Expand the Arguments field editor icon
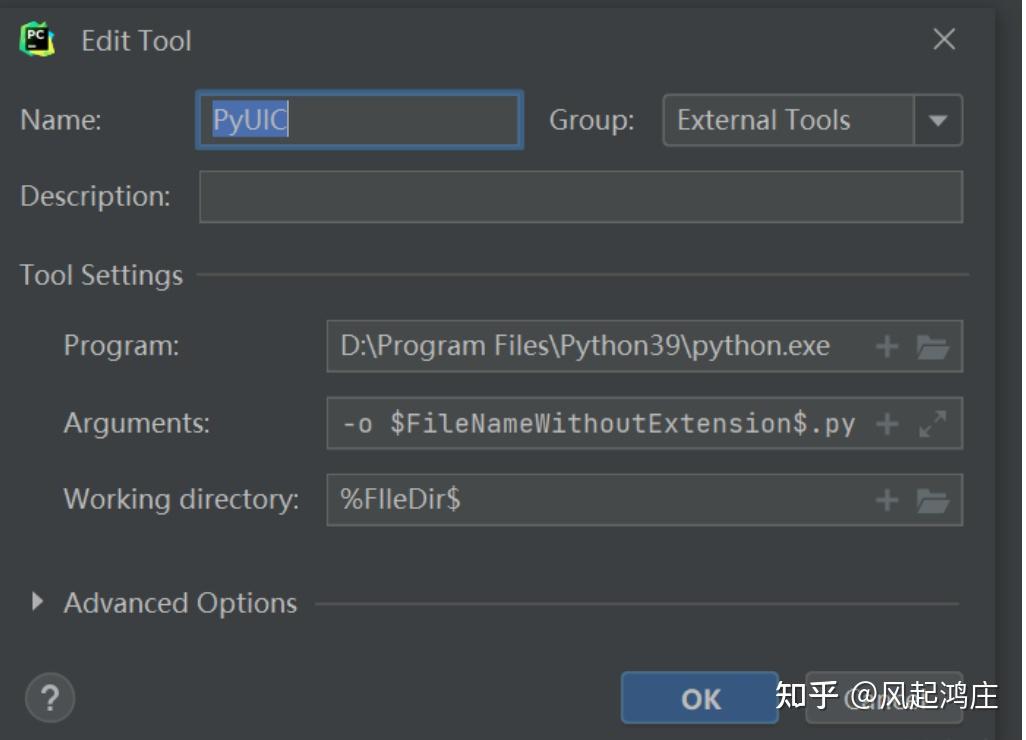1026x740 pixels. pos(931,422)
